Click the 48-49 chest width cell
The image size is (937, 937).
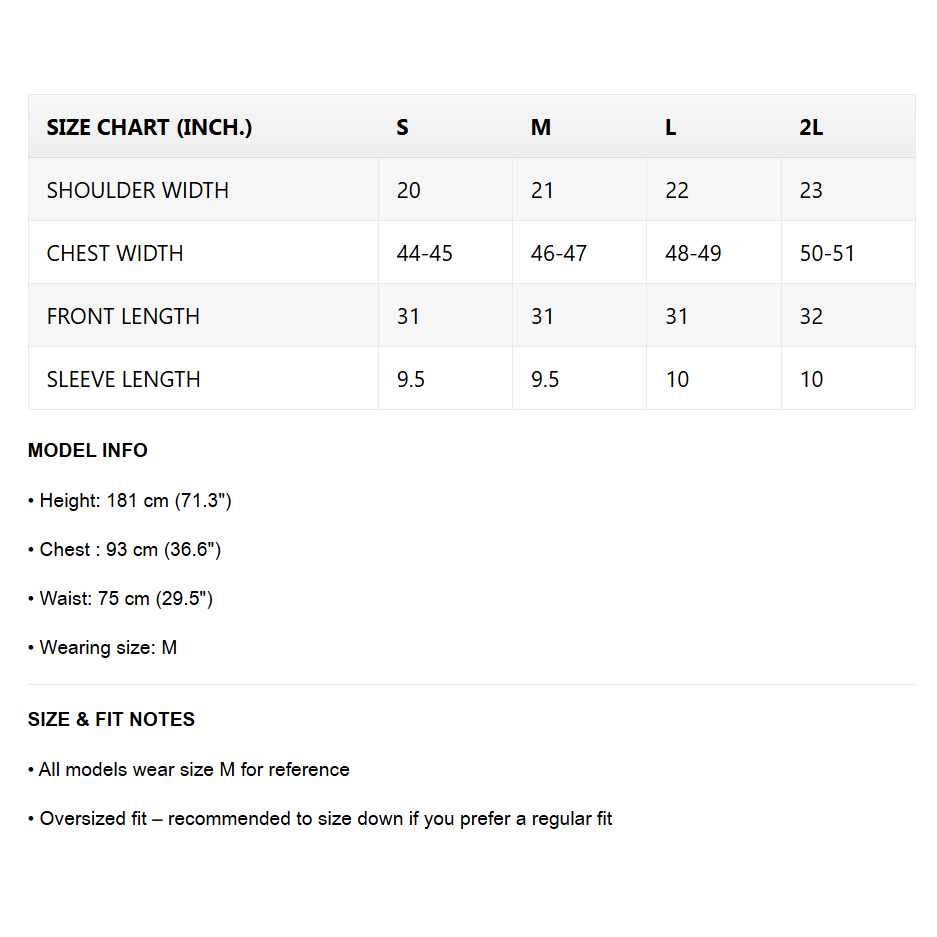pos(693,253)
